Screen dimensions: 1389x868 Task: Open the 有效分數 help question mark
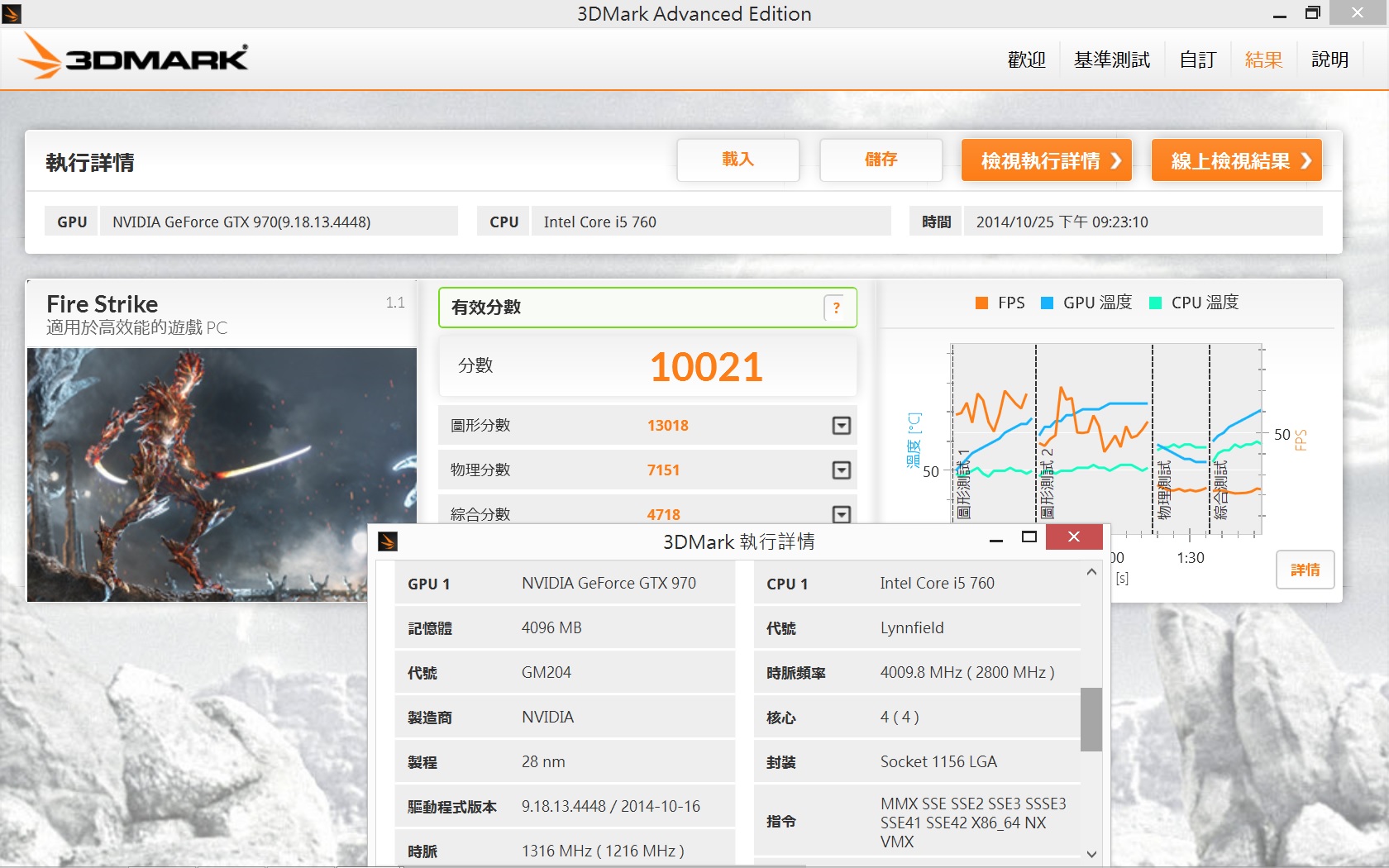(x=835, y=308)
